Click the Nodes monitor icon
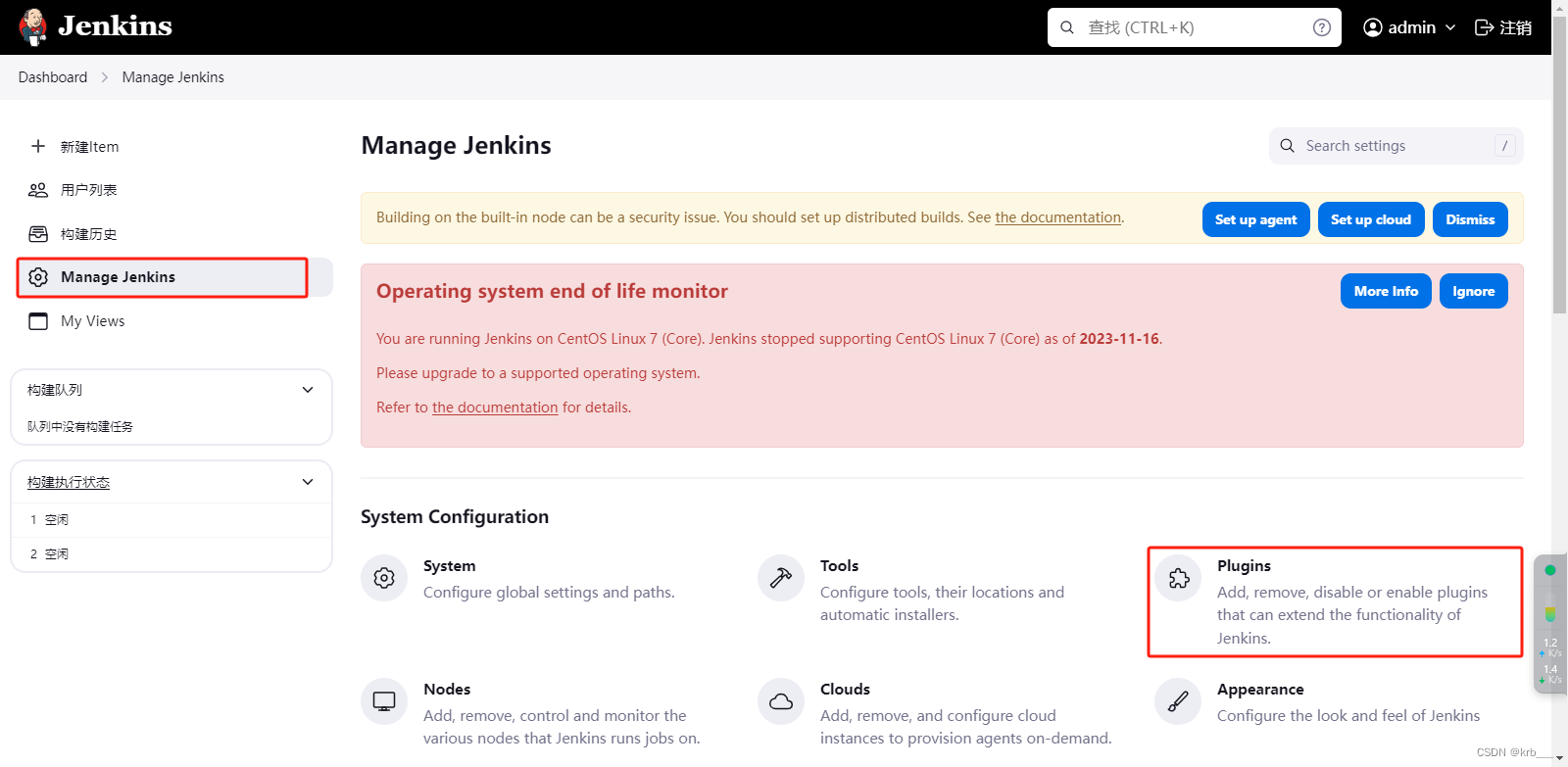This screenshot has width=1568, height=767. pos(384,701)
